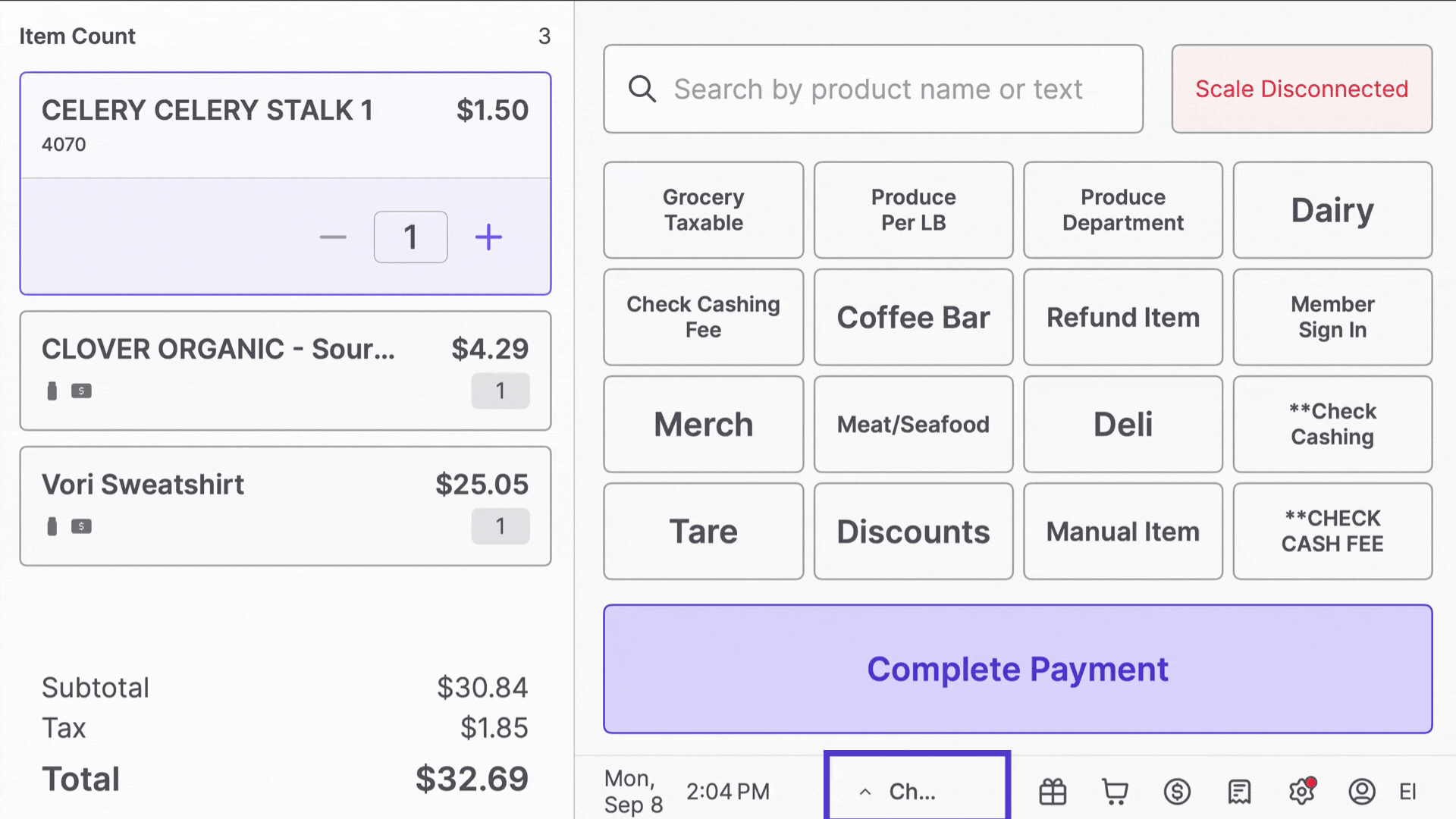1456x819 pixels.
Task: Open the settings gear with red badge
Action: point(1301,791)
